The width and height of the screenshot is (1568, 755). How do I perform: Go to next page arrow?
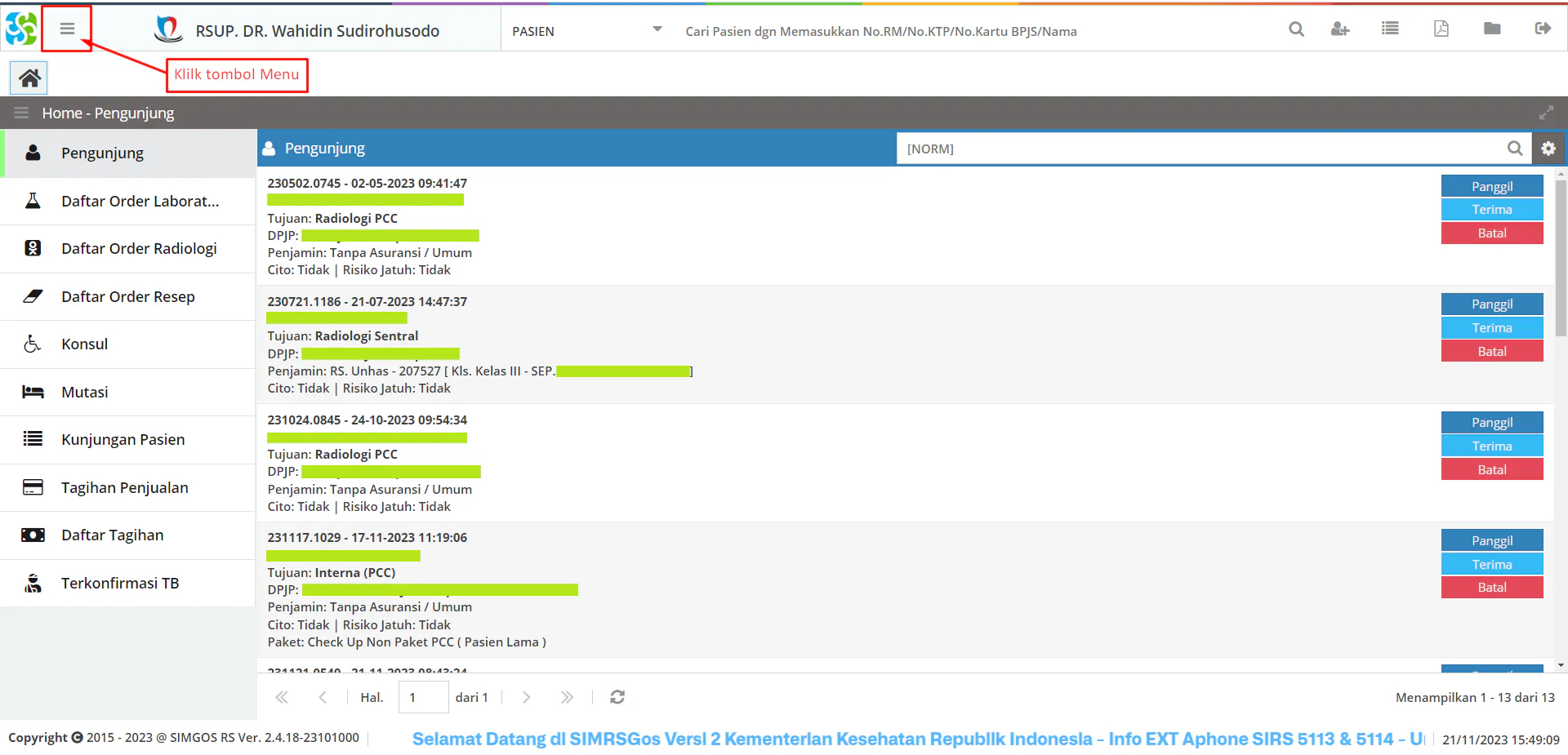[526, 697]
